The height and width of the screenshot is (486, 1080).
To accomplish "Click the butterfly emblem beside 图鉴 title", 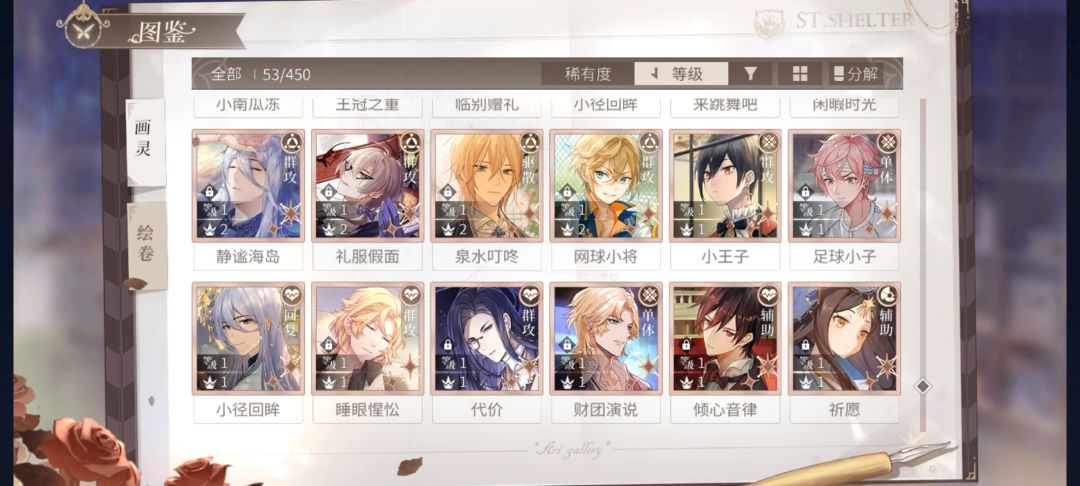I will [83, 25].
